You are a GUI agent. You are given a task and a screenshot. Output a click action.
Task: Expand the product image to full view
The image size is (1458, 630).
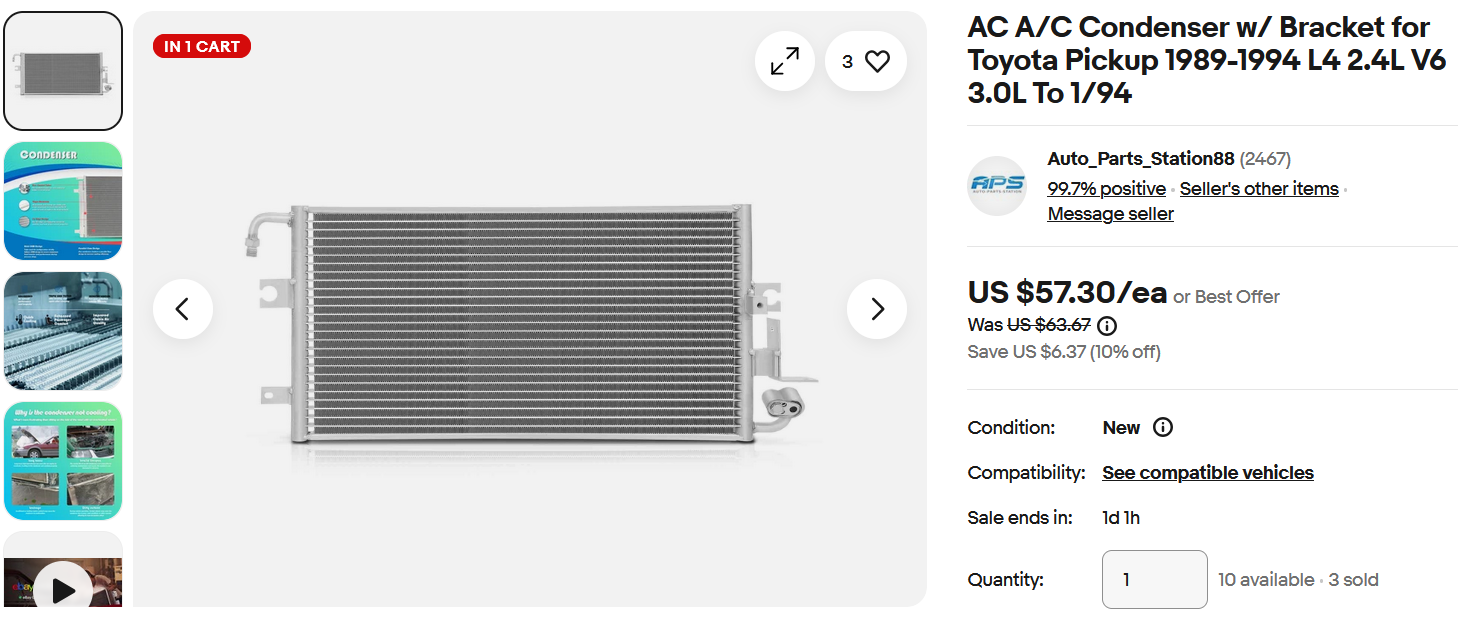point(785,62)
